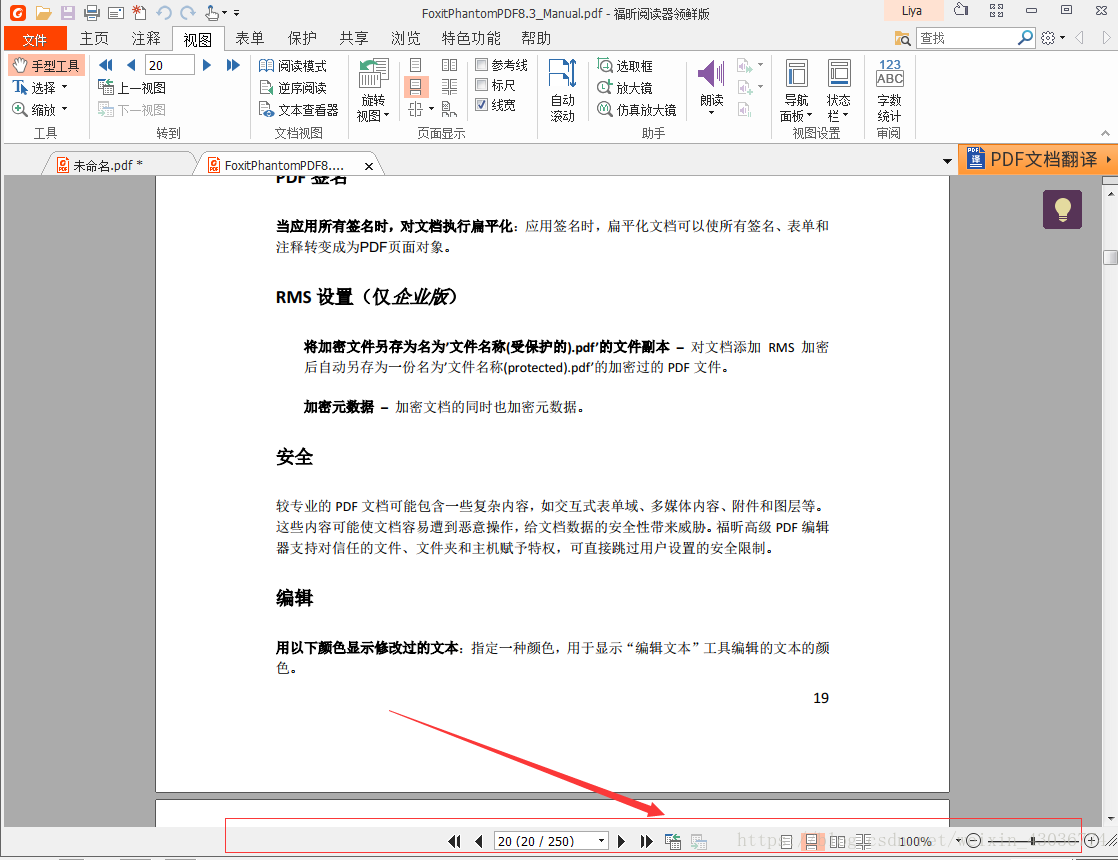Open the zoom percentage dropdown
The width and height of the screenshot is (1118, 860).
click(x=958, y=841)
